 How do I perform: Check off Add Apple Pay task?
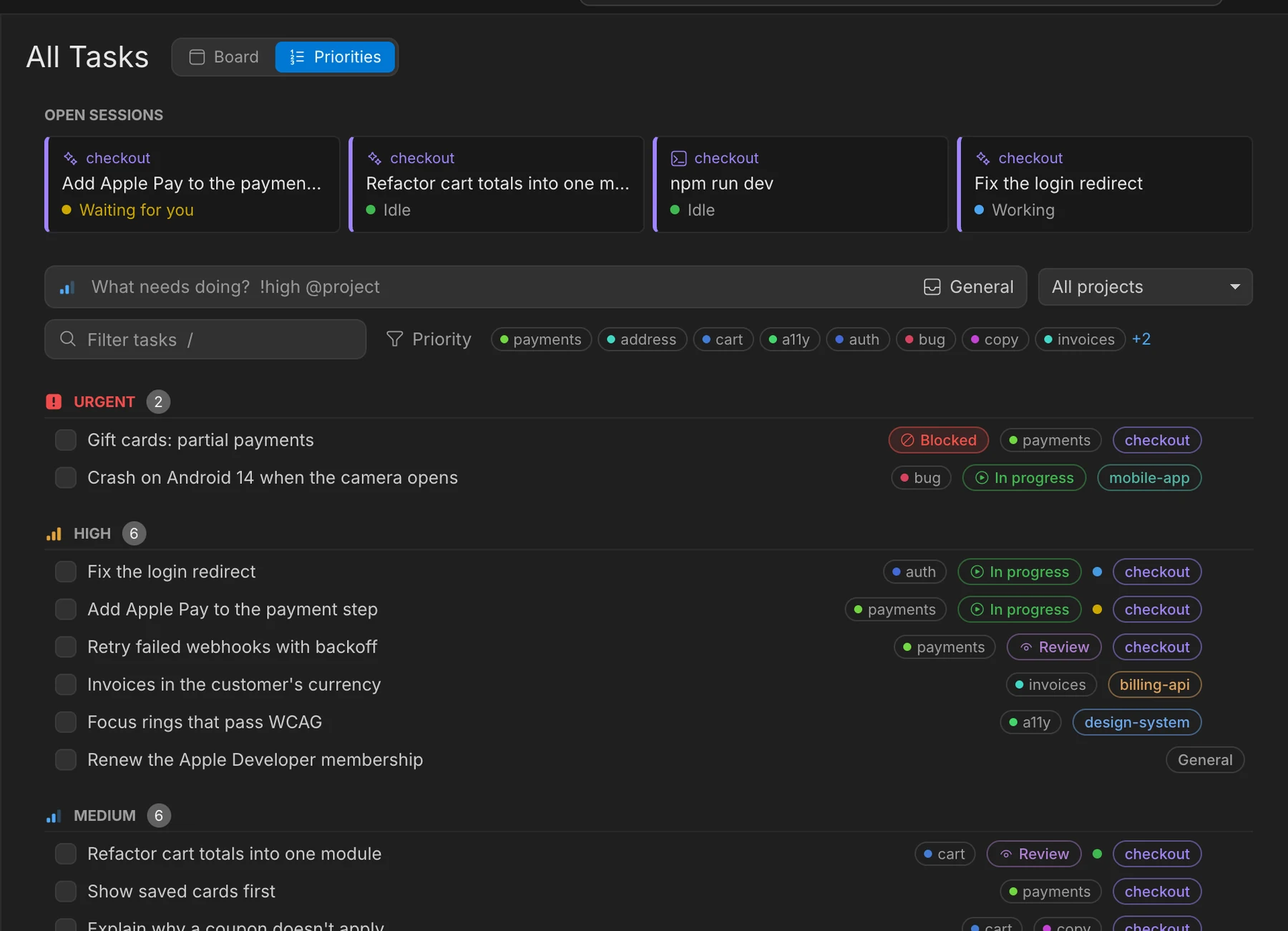[66, 610]
